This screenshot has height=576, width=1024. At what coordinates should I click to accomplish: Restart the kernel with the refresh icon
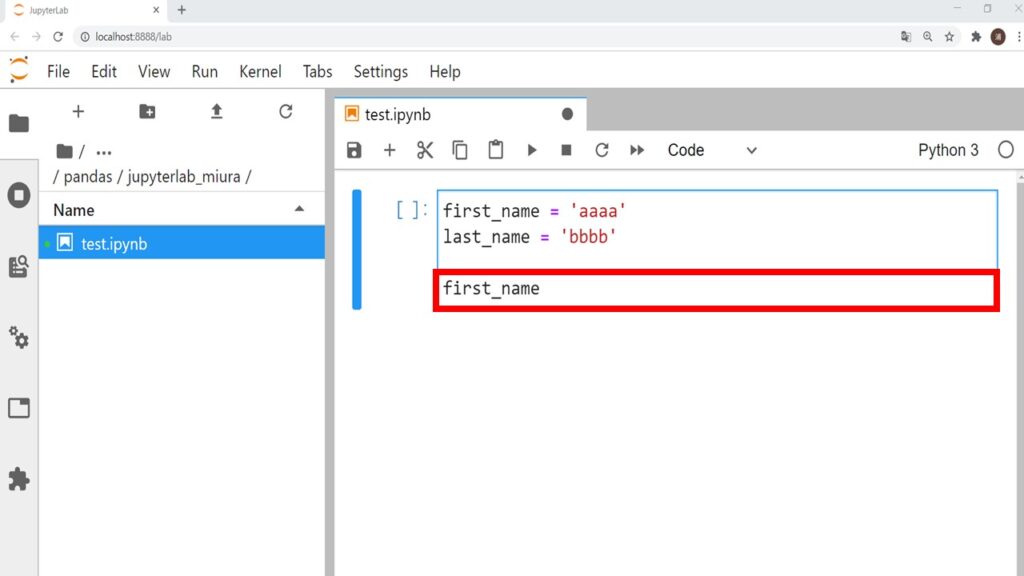tap(601, 149)
